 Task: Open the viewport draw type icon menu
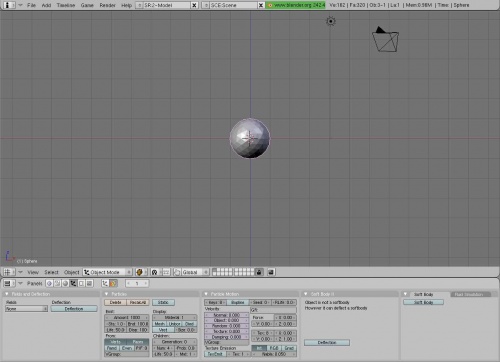(140, 272)
